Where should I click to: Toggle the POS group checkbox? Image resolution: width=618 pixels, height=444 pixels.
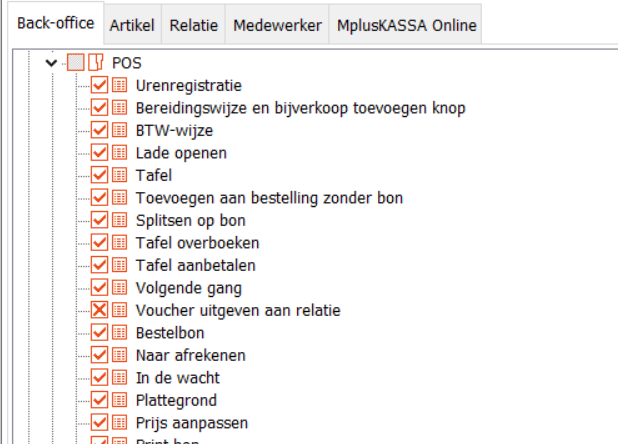(76, 63)
